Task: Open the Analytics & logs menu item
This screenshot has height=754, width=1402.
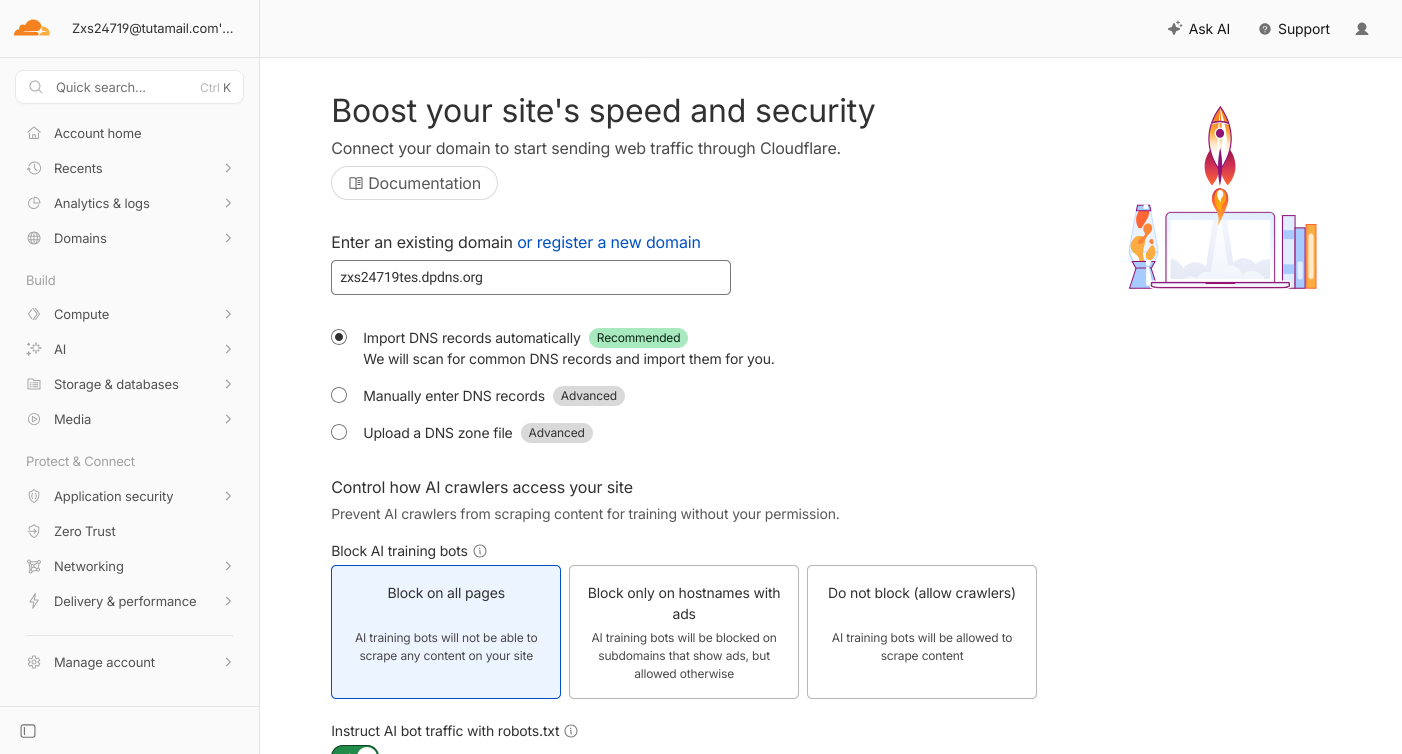Action: tap(130, 203)
